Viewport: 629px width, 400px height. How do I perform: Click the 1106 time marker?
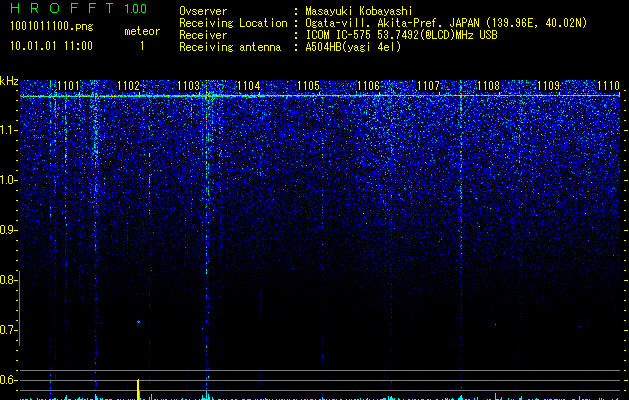368,85
